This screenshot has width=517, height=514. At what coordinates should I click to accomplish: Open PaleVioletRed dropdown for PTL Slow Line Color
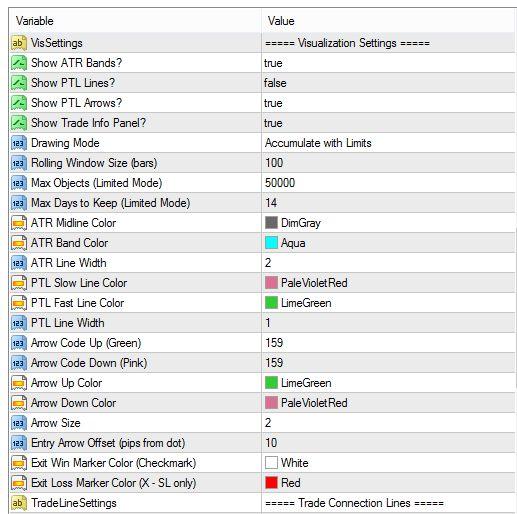click(x=389, y=283)
